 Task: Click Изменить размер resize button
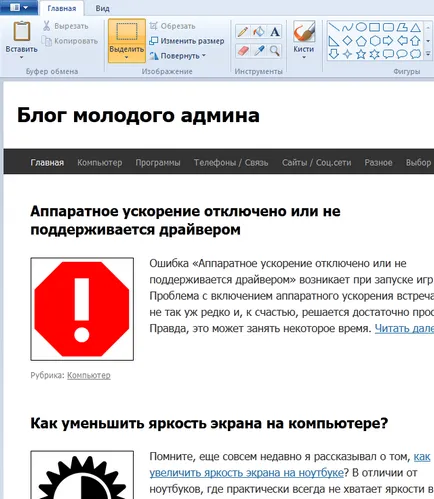point(187,41)
